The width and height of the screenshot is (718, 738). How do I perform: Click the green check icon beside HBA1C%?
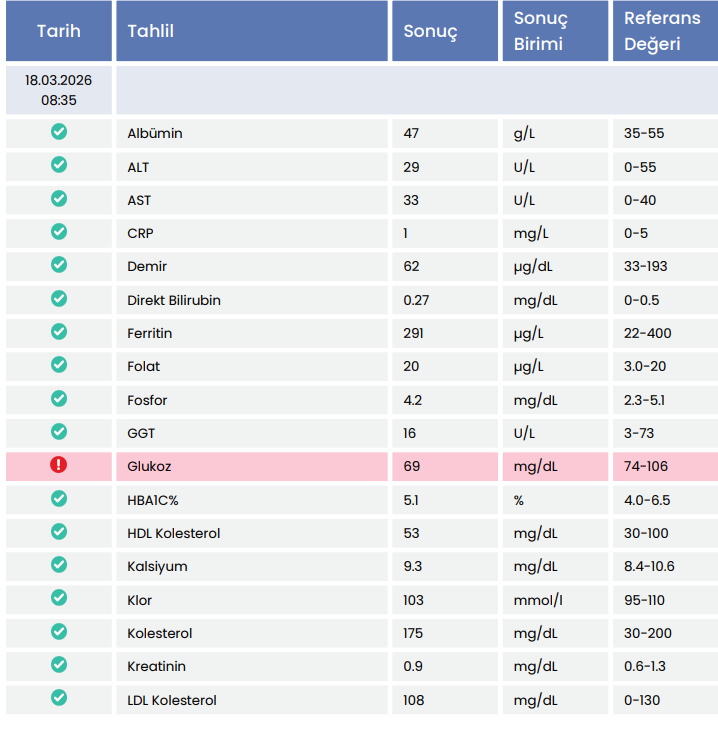59,499
